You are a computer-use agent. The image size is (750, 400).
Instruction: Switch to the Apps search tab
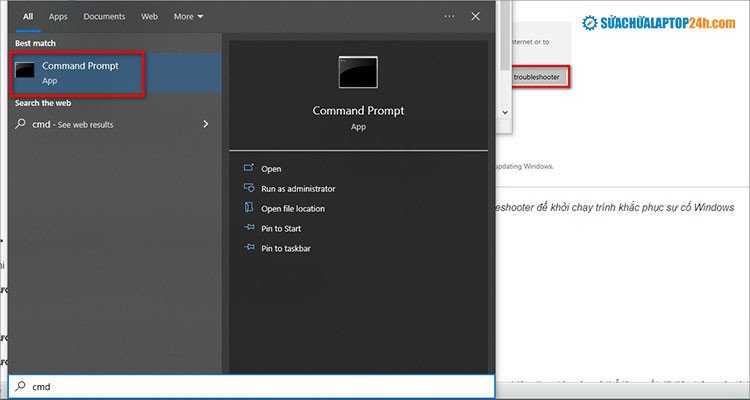pos(58,16)
